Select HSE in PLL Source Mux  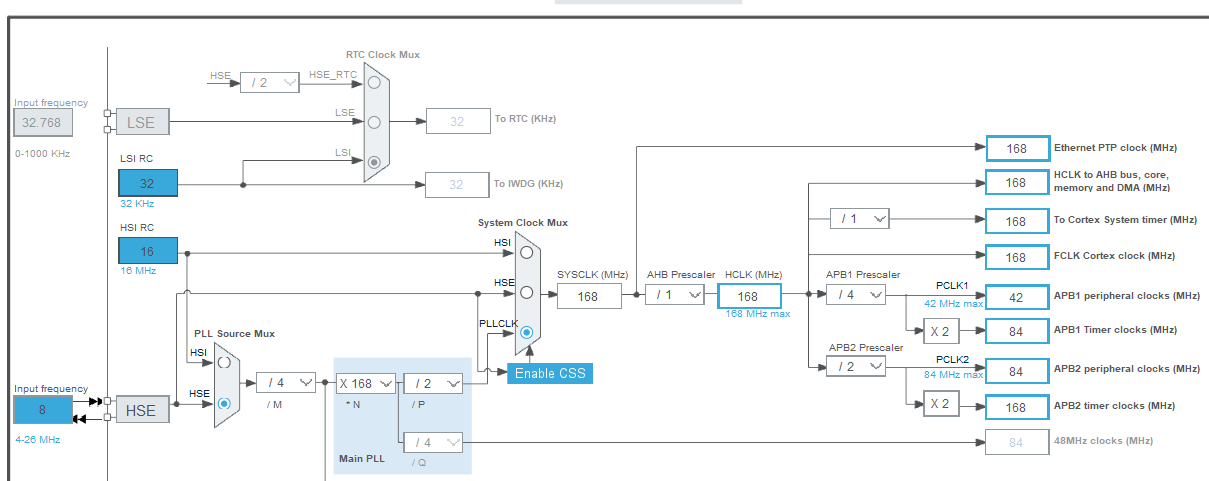tap(224, 403)
